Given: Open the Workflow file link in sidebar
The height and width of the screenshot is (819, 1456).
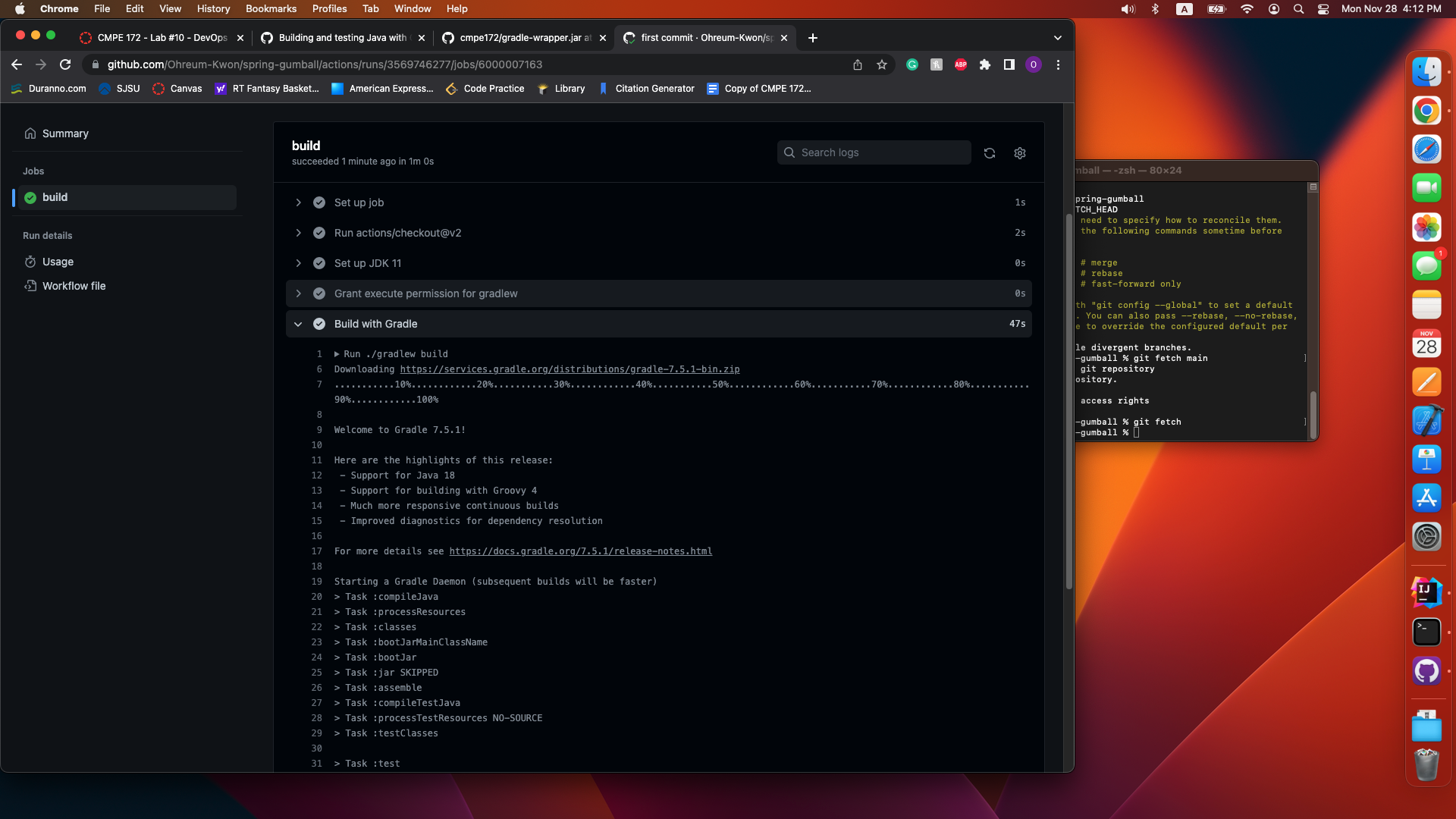Looking at the screenshot, I should coord(74,286).
